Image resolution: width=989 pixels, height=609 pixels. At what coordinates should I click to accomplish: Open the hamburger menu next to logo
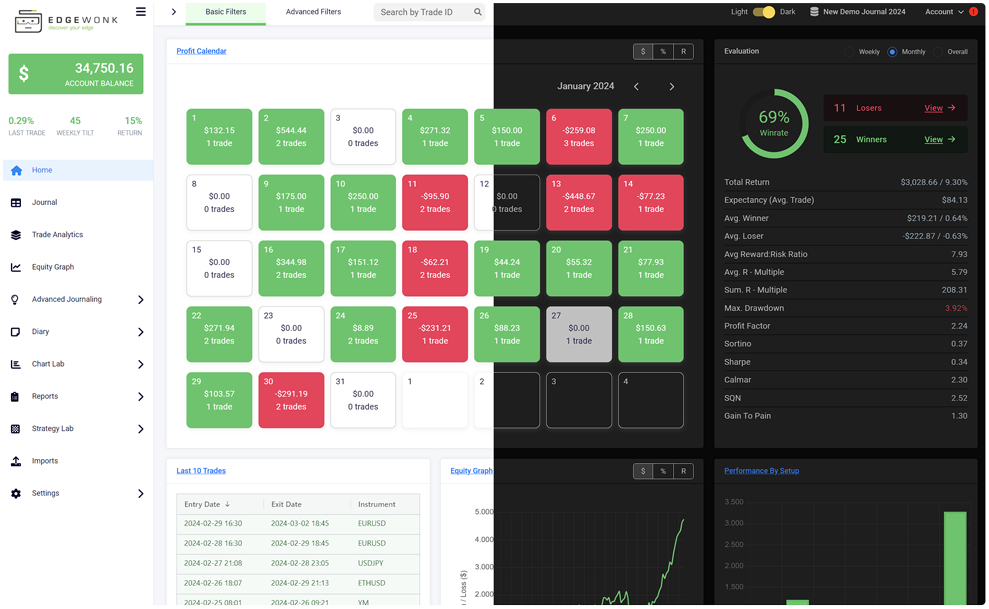click(x=141, y=11)
